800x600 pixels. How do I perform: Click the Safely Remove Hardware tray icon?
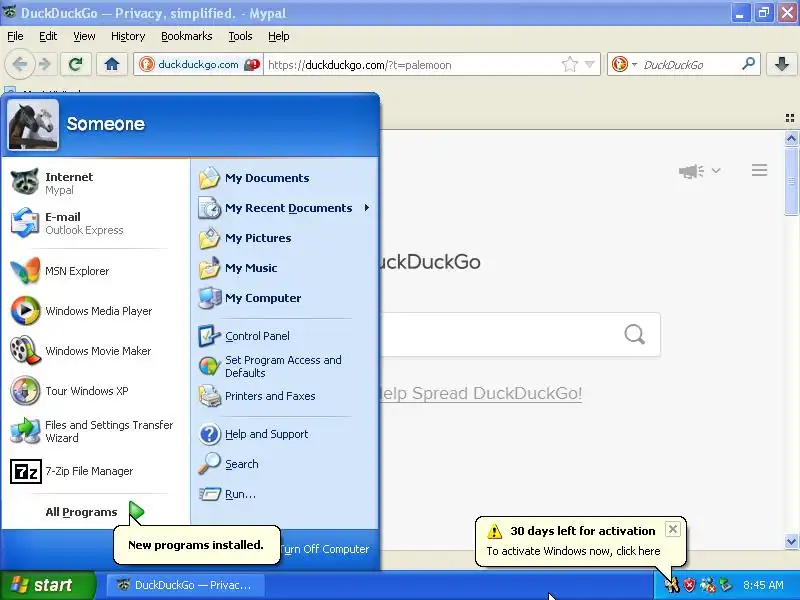726,585
